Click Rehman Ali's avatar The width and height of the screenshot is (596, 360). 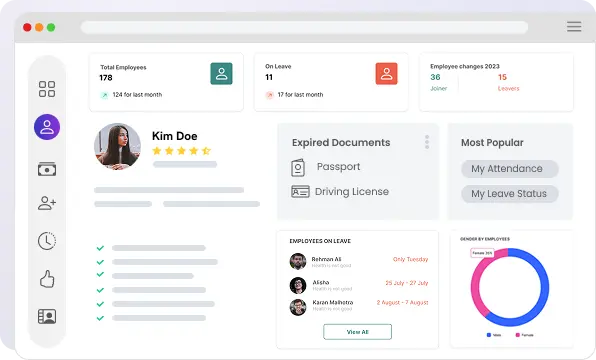pyautogui.click(x=298, y=262)
